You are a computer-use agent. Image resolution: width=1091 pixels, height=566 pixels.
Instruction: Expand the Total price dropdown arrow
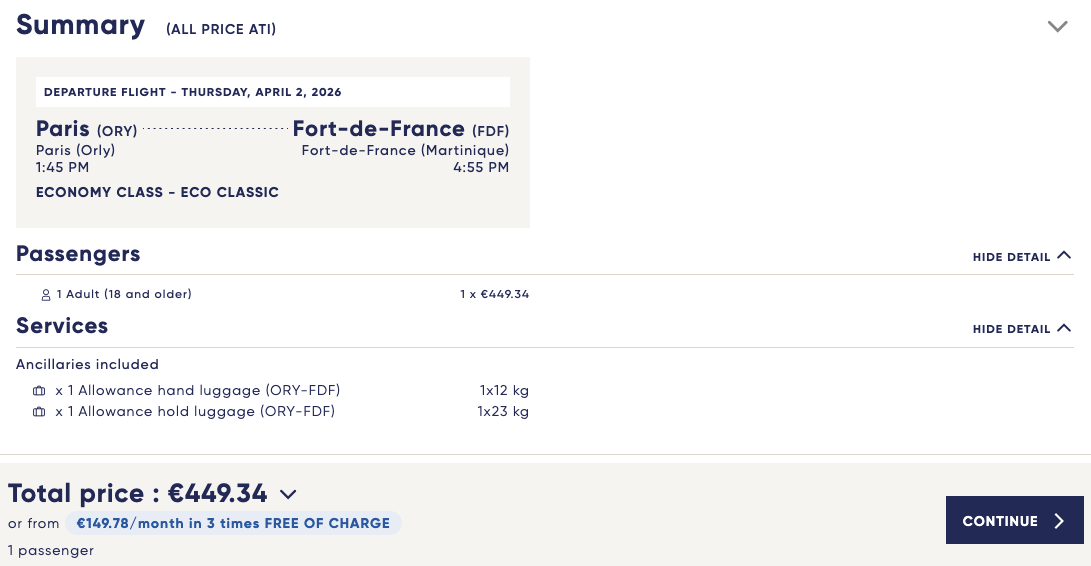(x=288, y=494)
